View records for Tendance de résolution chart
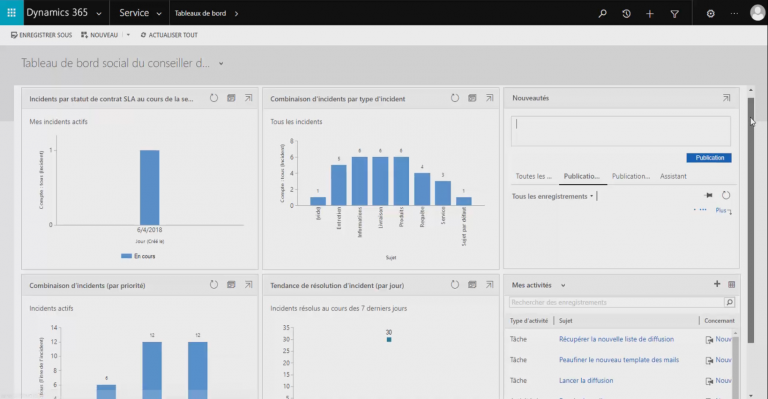768x399 pixels. pos(472,284)
